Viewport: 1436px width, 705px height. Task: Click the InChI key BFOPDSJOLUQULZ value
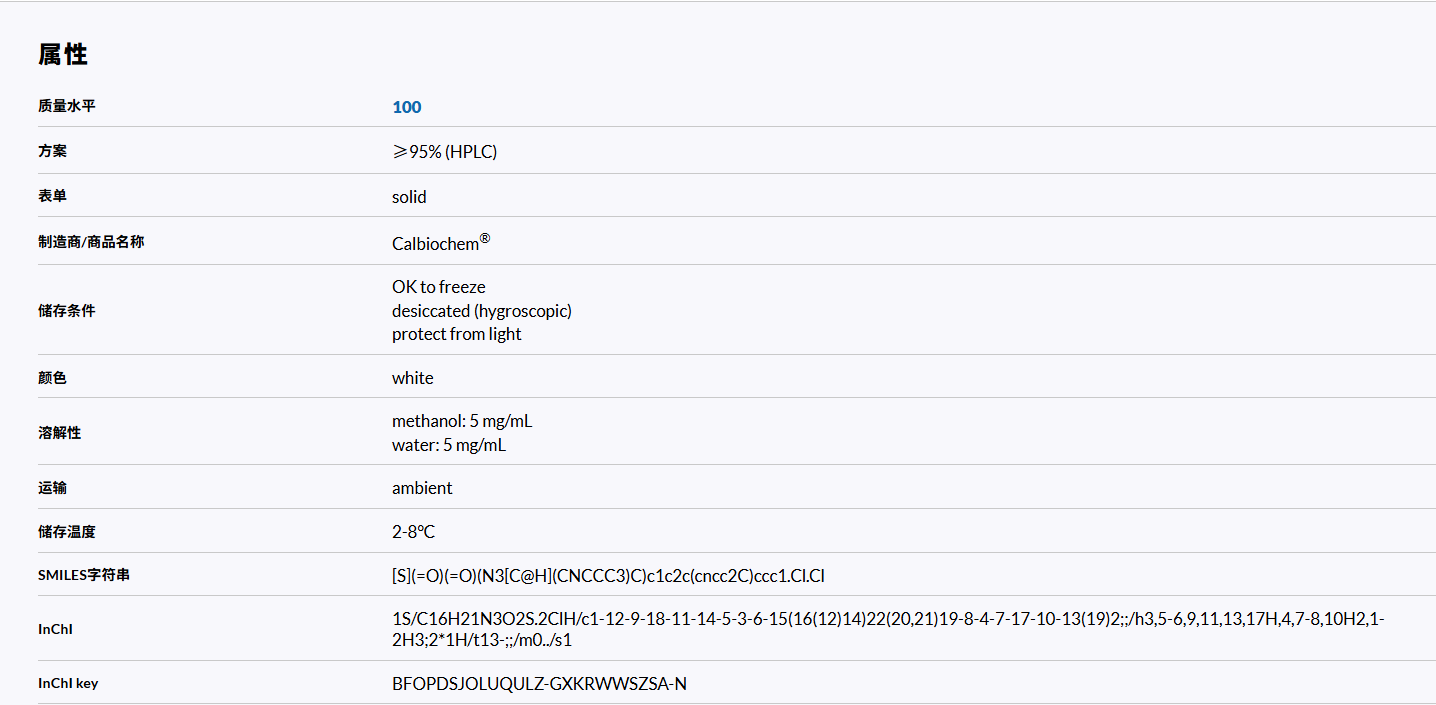539,684
